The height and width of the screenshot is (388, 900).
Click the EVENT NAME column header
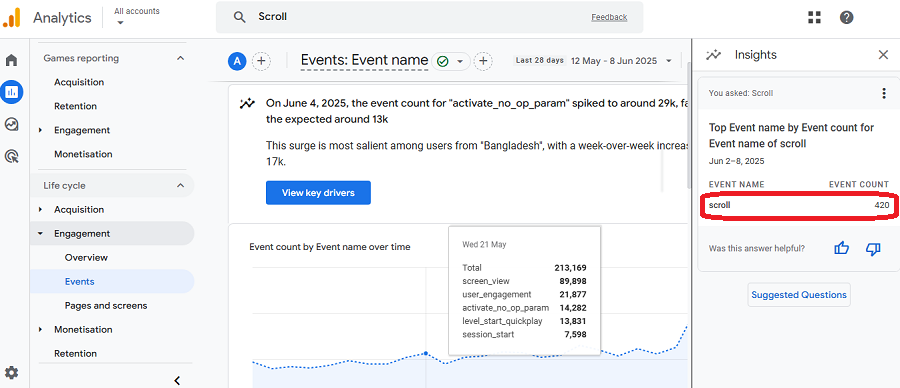pos(736,184)
